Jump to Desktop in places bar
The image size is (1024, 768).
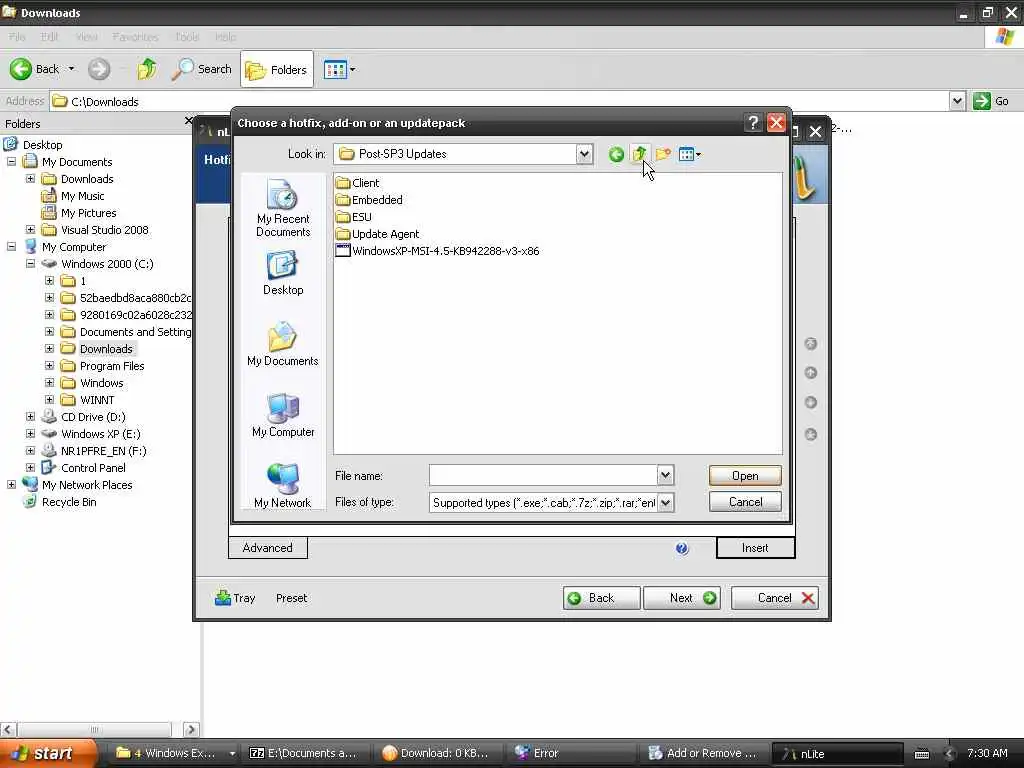tap(283, 274)
